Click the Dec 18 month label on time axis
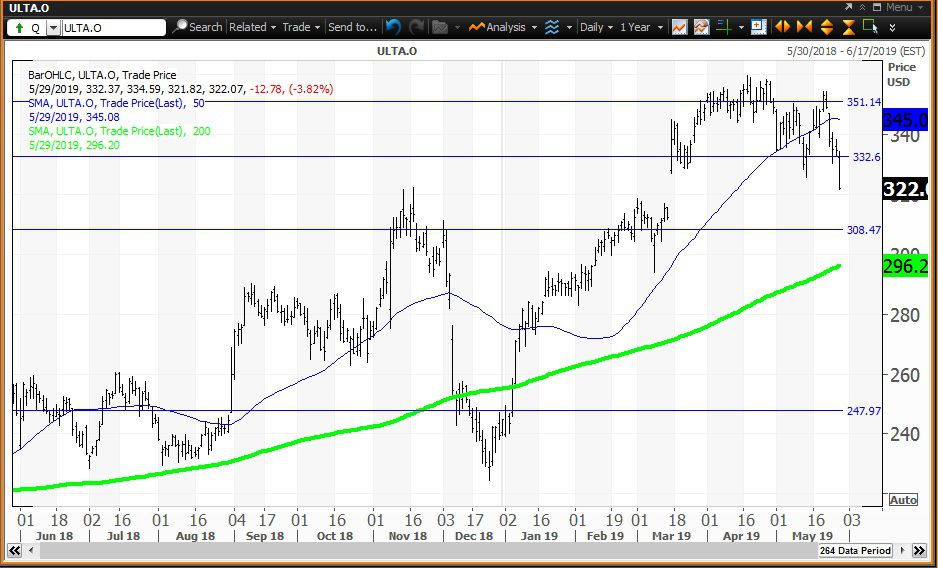Screen dimensions: 938x568 473,536
